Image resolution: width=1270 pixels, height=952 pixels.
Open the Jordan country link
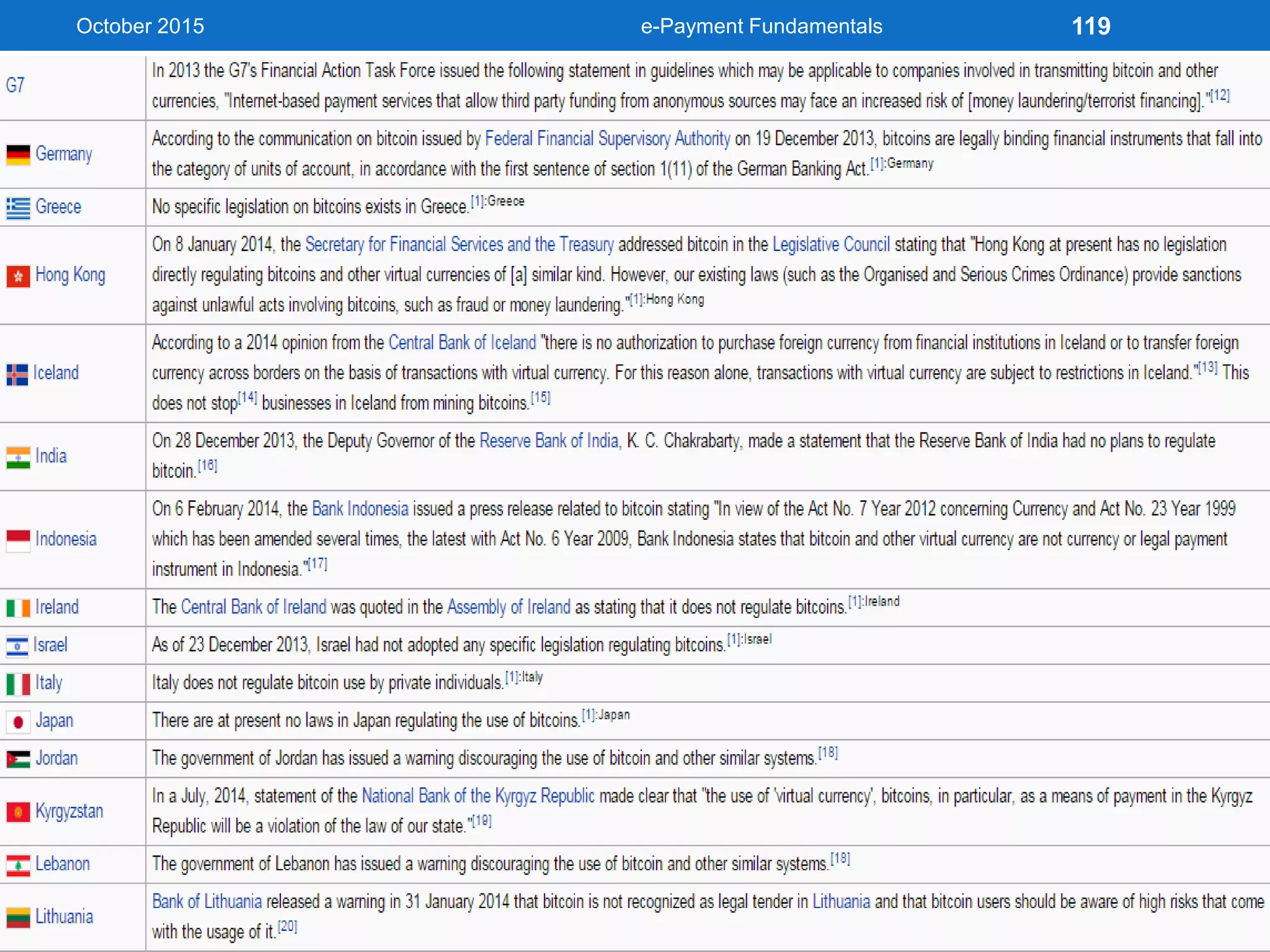56,758
